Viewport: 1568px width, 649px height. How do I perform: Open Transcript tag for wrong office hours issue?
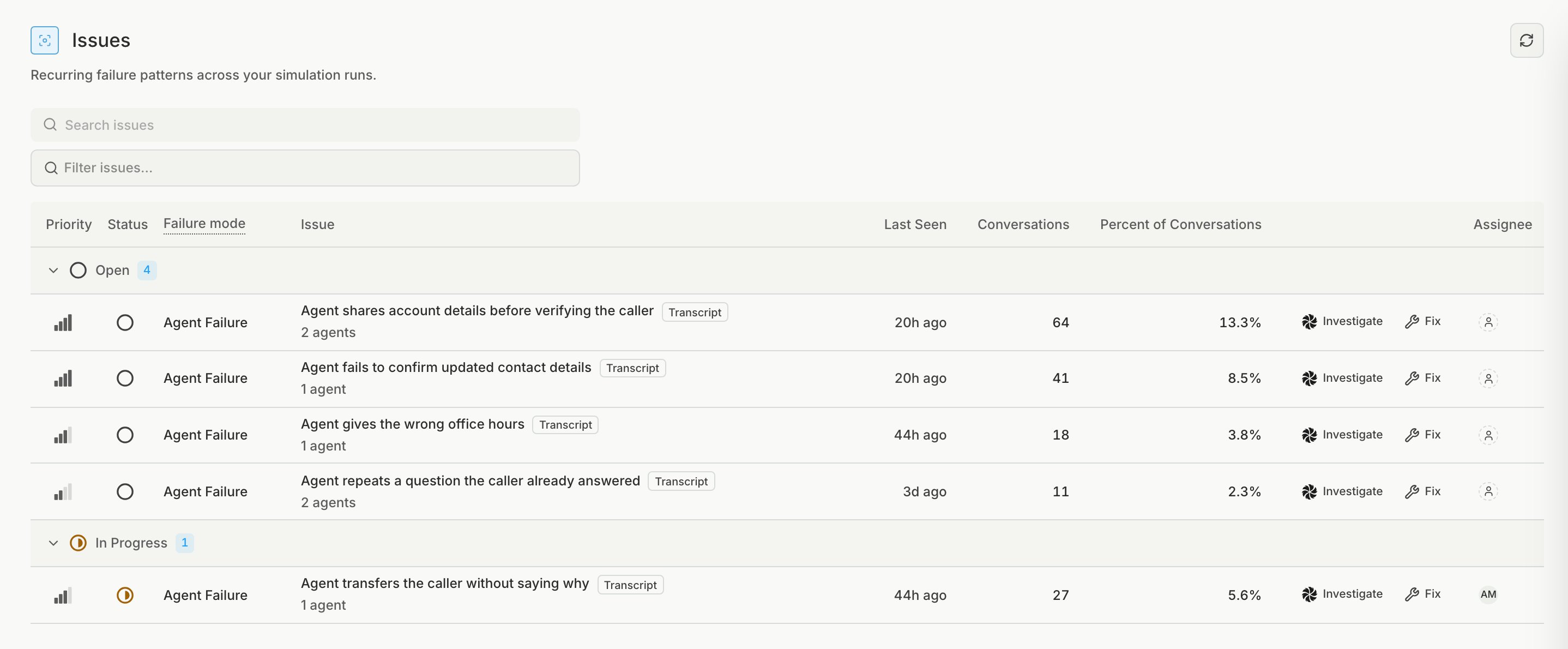[565, 425]
